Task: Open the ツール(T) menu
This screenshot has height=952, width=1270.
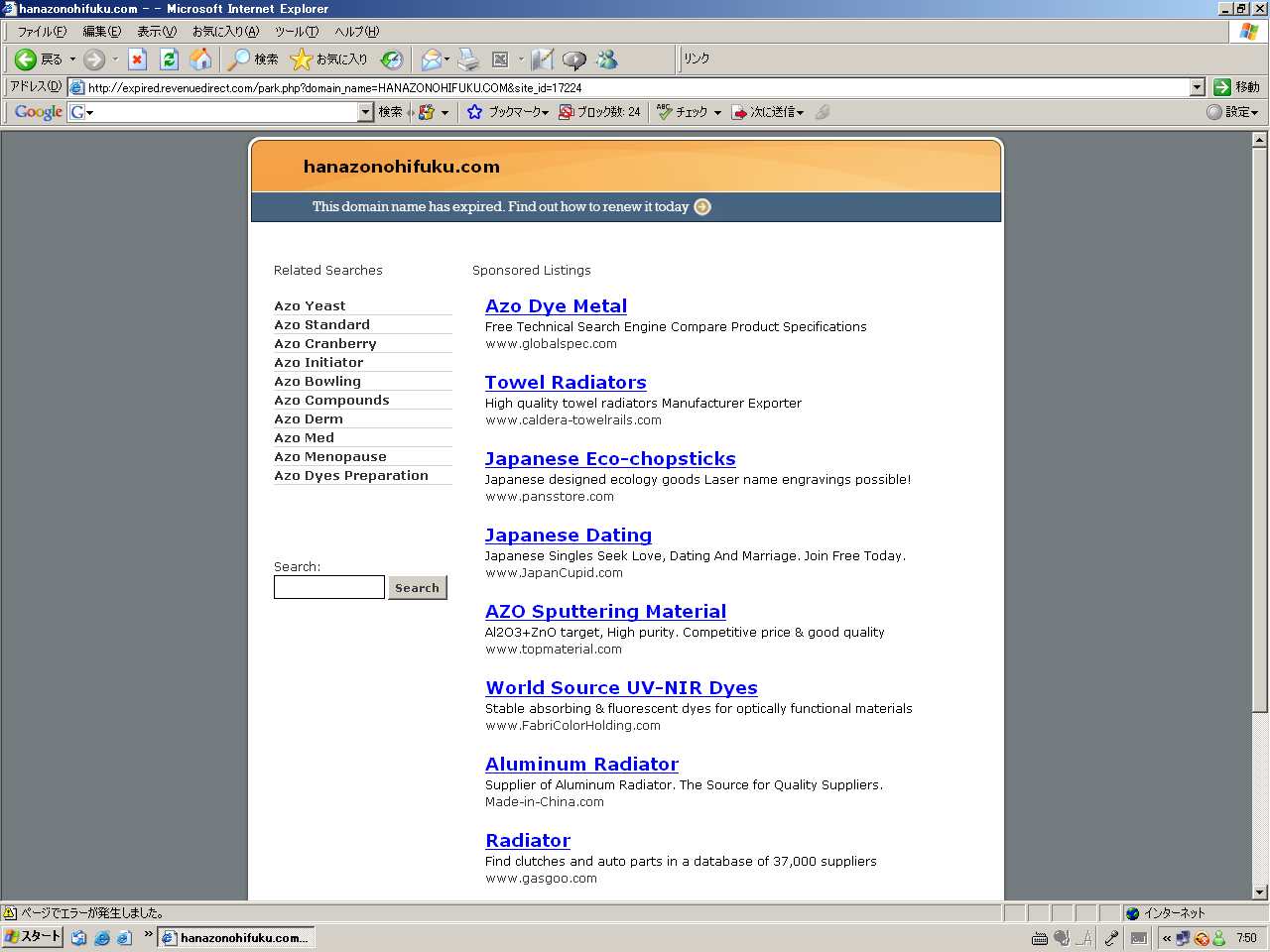Action: [x=297, y=32]
